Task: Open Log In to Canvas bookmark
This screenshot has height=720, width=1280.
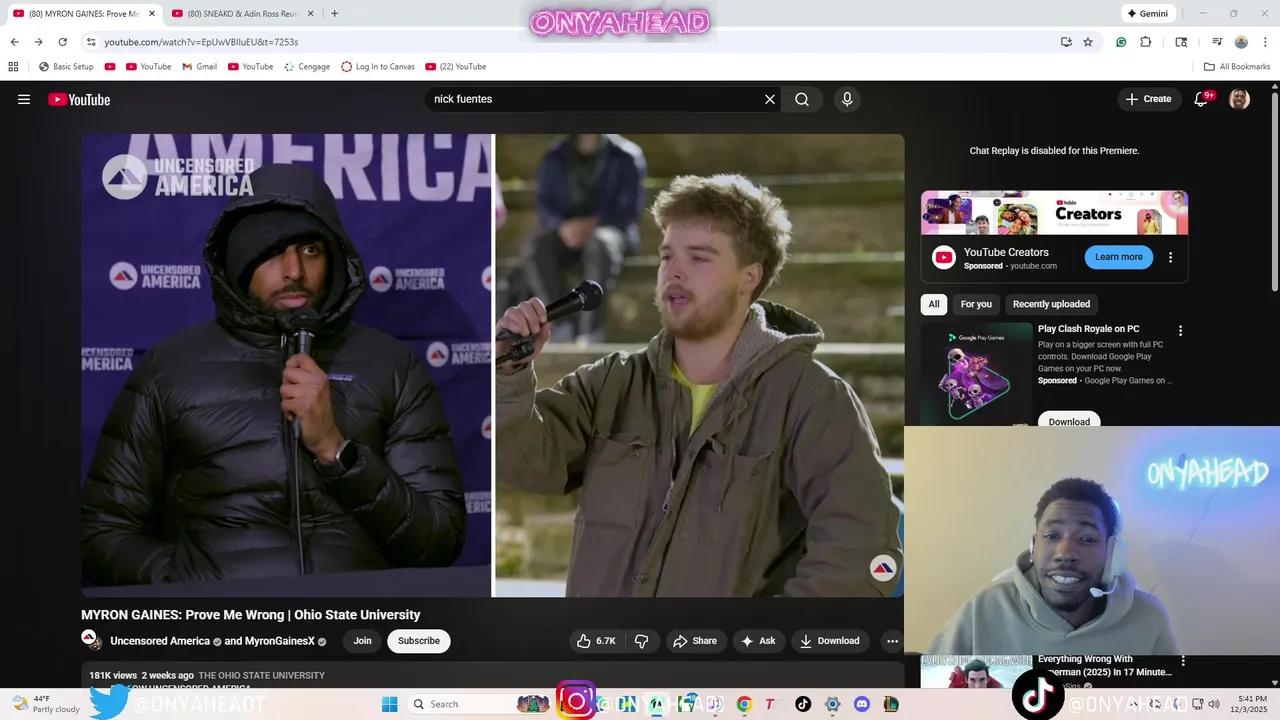Action: point(377,67)
